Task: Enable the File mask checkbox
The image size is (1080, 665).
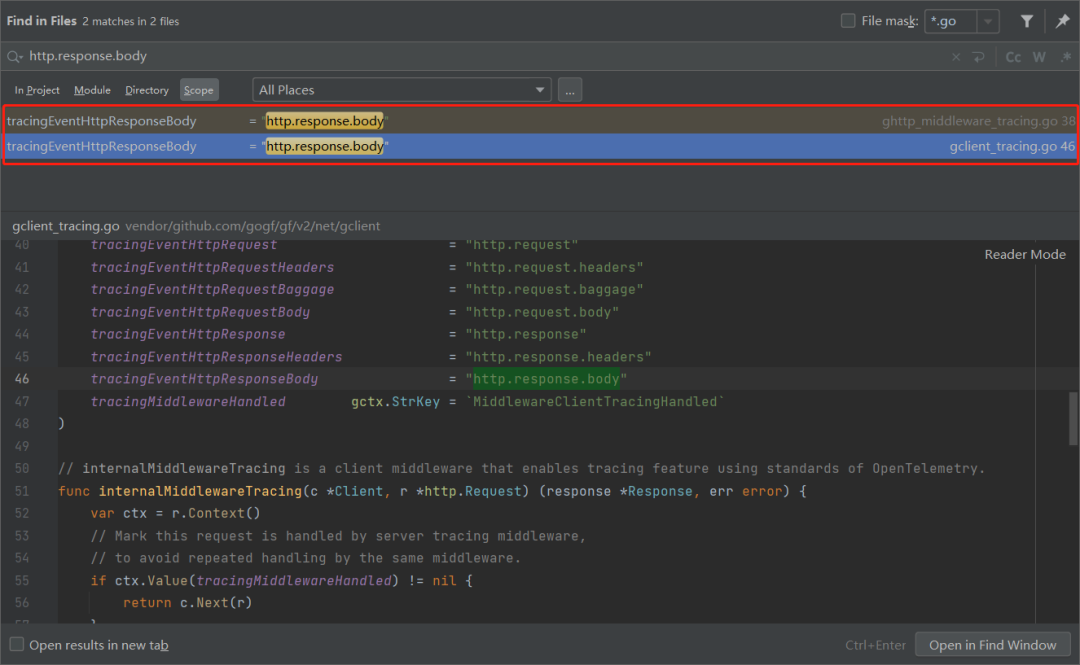Action: click(848, 21)
